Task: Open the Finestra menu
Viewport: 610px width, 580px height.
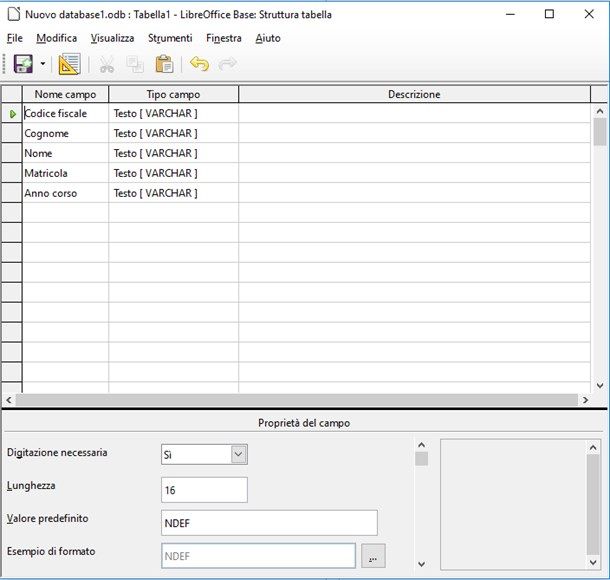Action: pos(224,38)
